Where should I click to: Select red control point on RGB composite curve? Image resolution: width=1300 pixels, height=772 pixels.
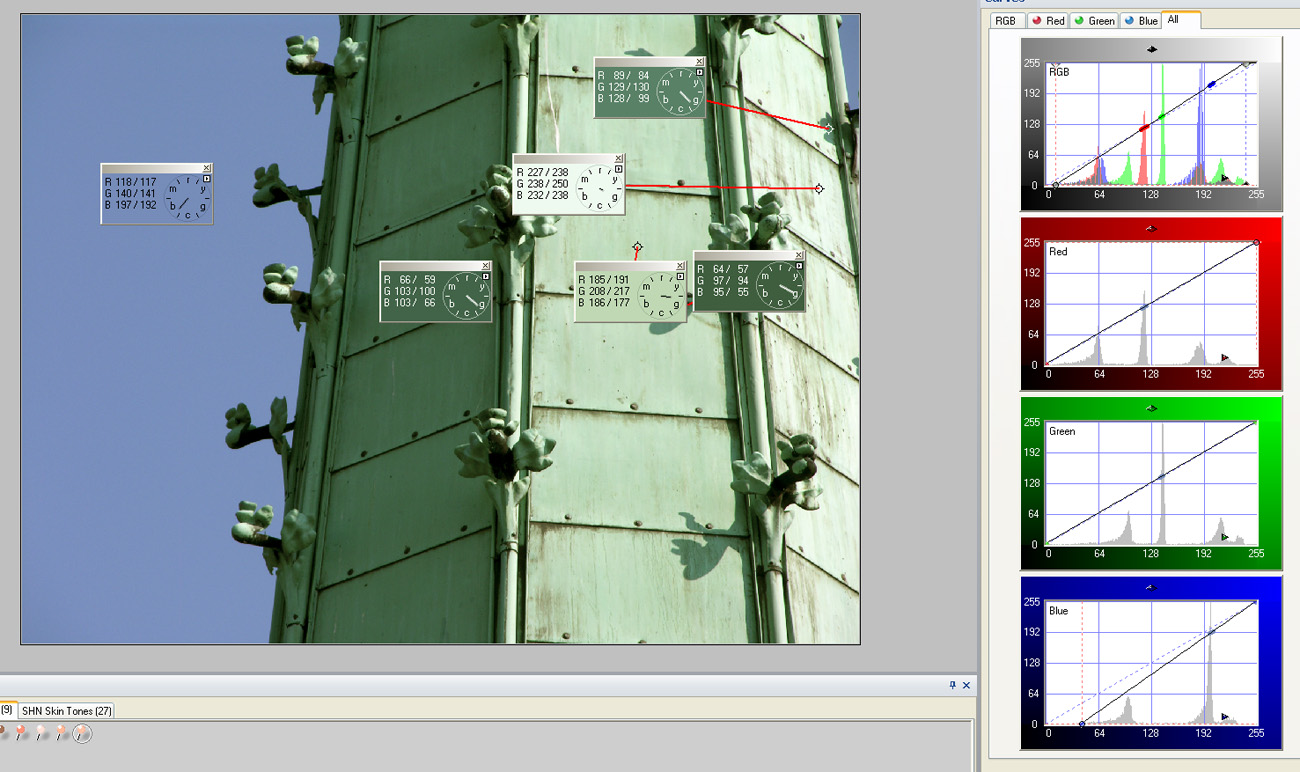point(1144,129)
